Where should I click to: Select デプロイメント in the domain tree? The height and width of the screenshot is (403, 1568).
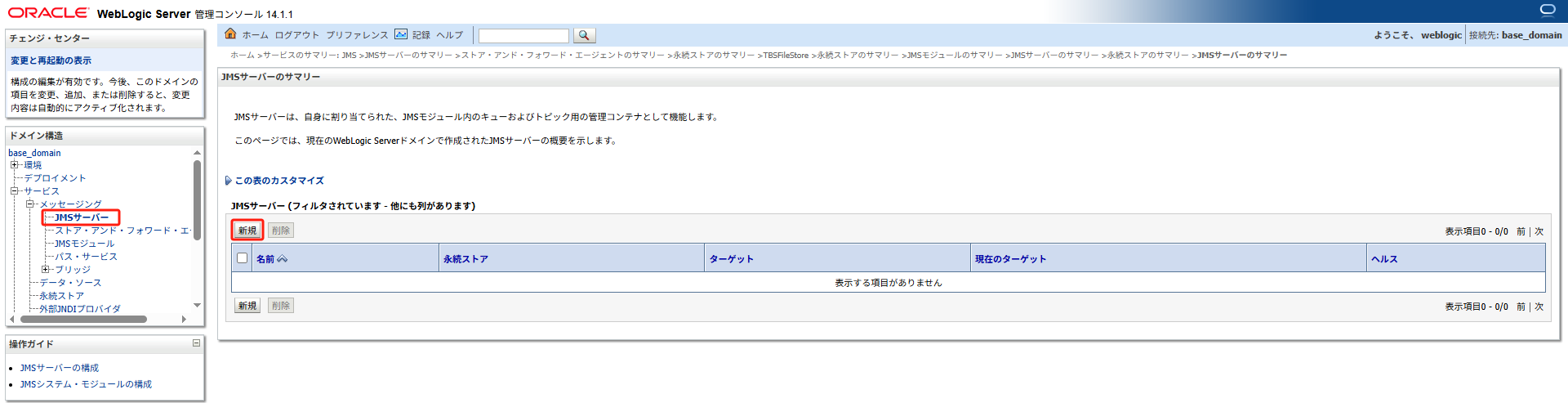click(x=55, y=178)
